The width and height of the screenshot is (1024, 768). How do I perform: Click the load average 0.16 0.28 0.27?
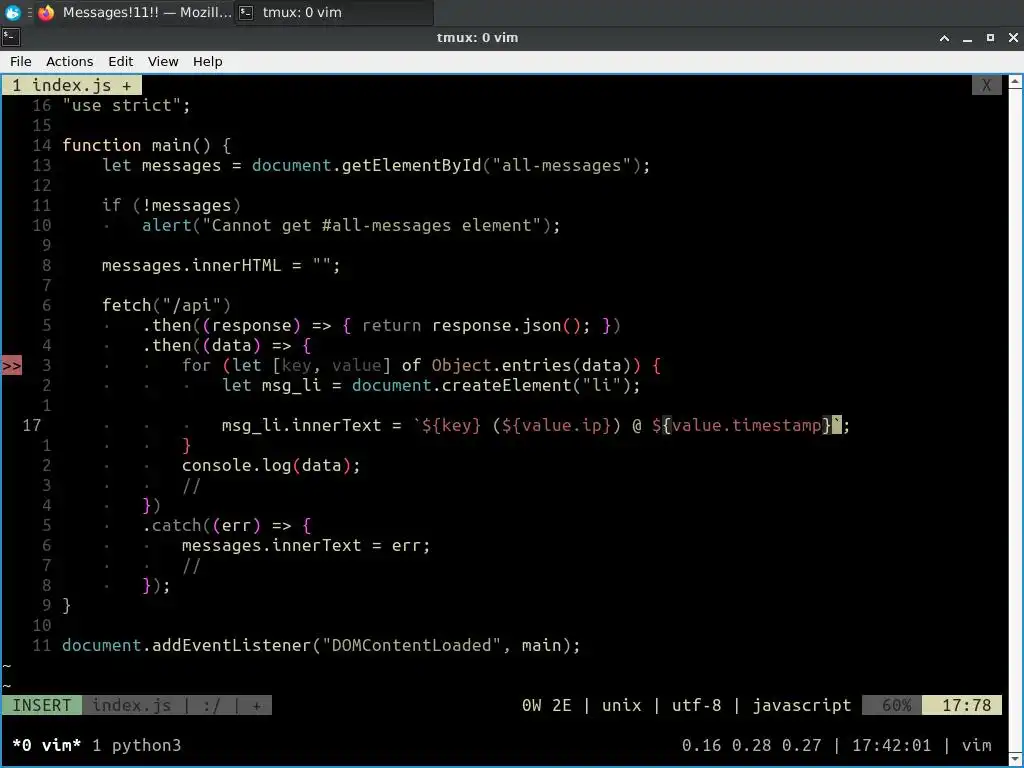coord(752,745)
